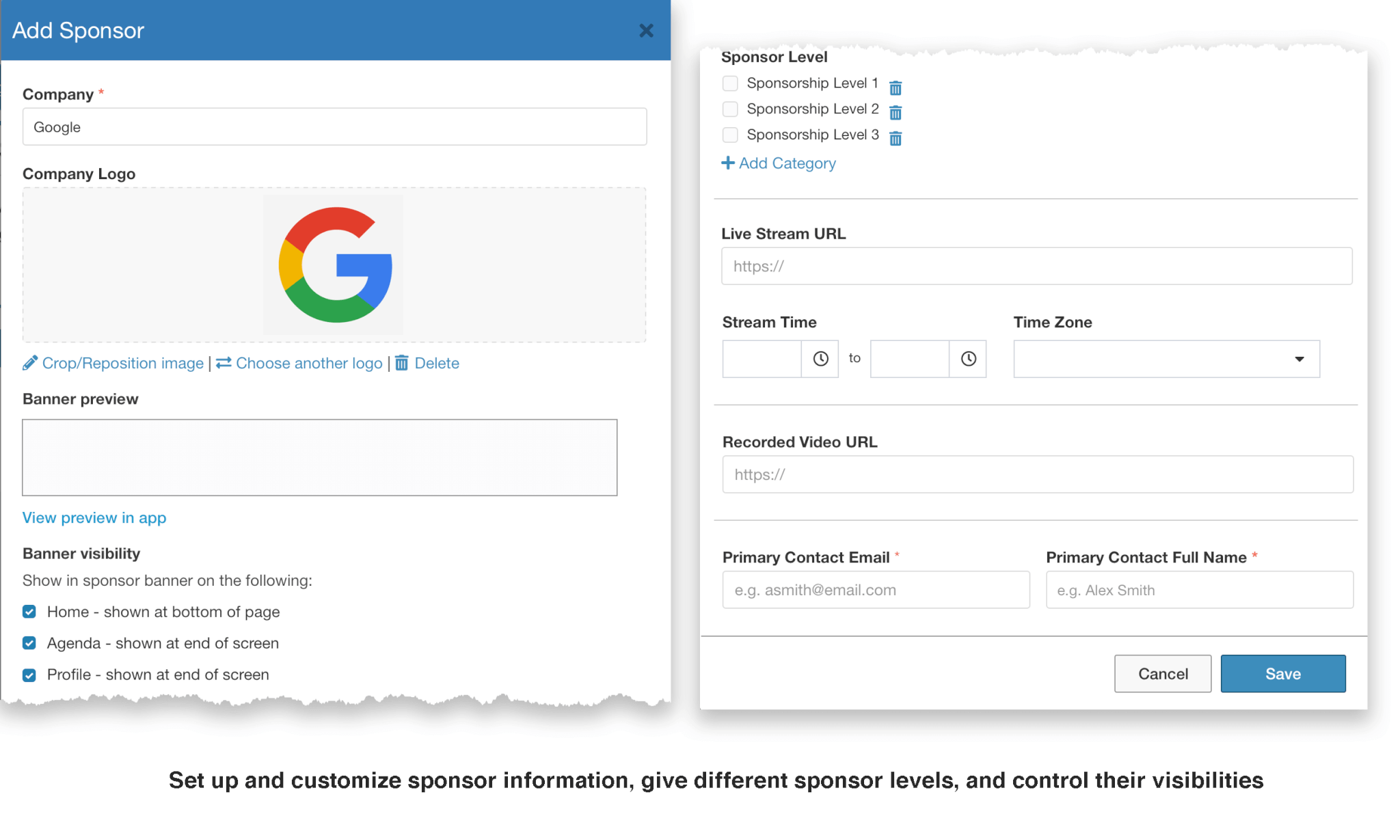The width and height of the screenshot is (1400, 840).
Task: Disable Agenda shown at end of screen
Action: [29, 642]
